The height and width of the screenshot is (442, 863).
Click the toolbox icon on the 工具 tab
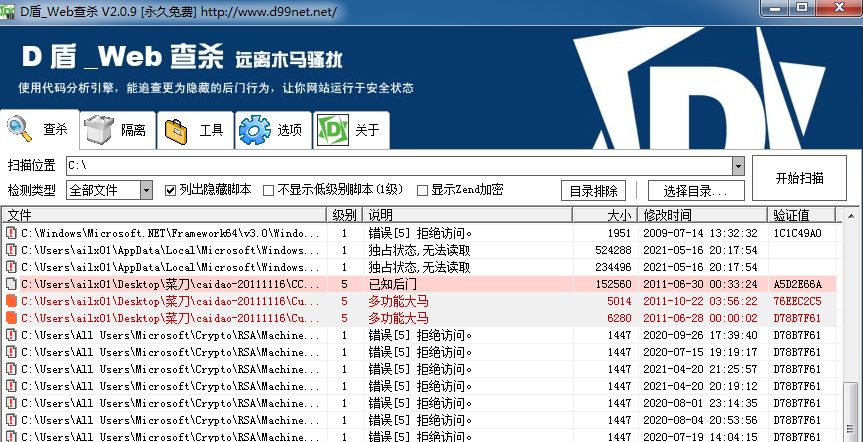(x=177, y=129)
